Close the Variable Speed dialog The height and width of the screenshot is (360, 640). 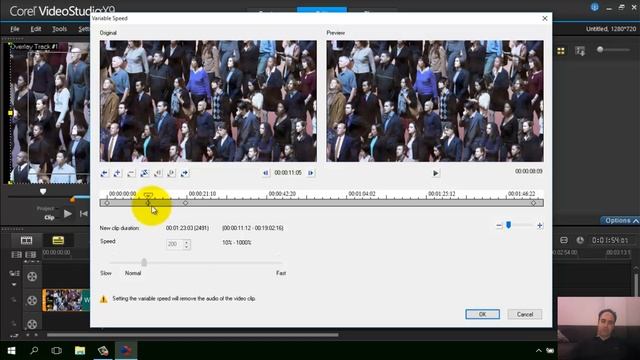pyautogui.click(x=544, y=18)
